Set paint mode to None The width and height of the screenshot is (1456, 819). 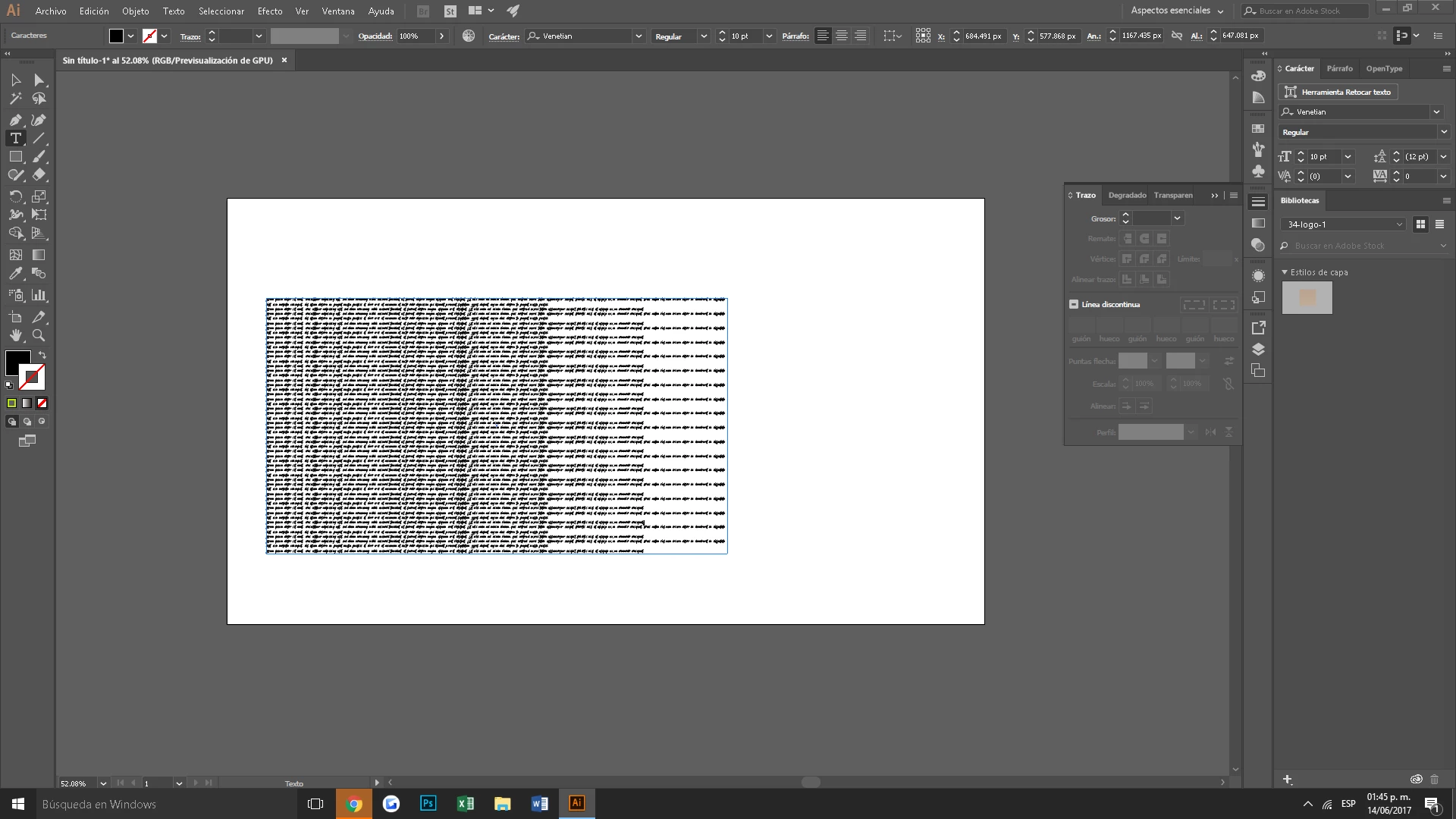click(x=42, y=403)
